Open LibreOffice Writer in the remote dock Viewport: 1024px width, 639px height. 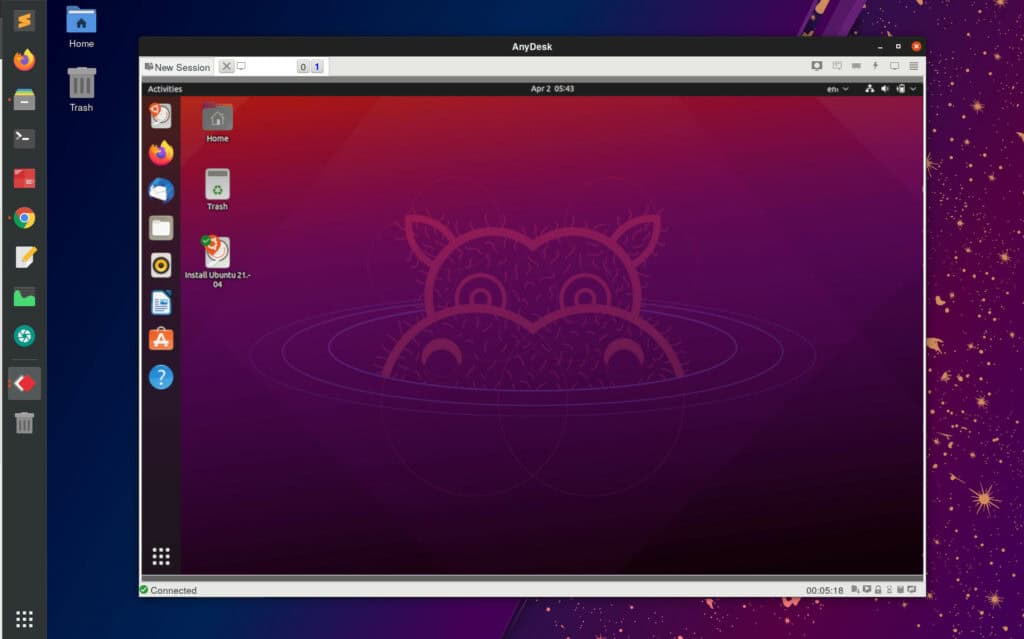click(161, 303)
